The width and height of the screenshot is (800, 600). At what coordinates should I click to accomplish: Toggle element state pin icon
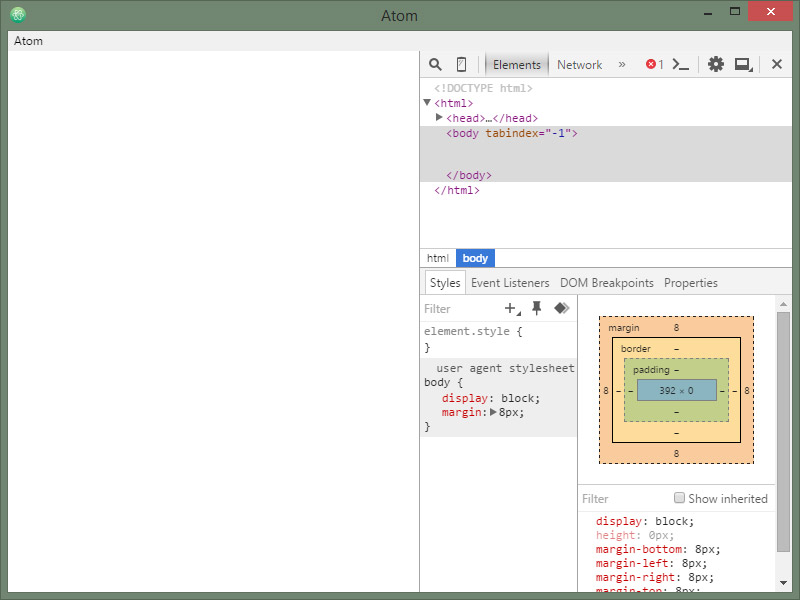pyautogui.click(x=537, y=308)
